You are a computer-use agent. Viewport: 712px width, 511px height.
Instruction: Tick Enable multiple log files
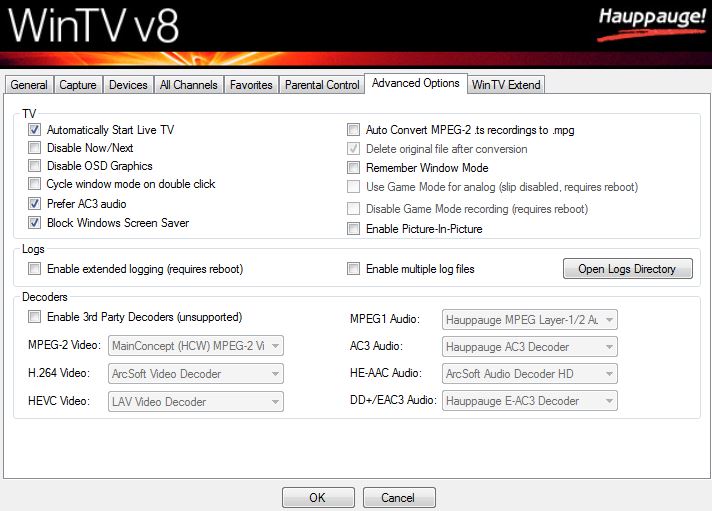click(x=353, y=269)
